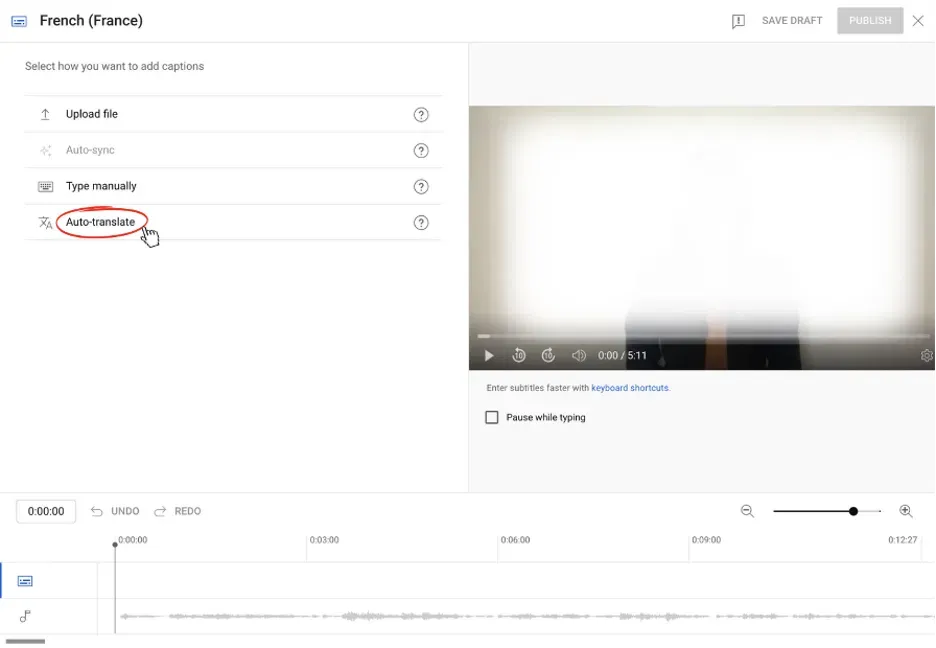Mute the video volume
The width and height of the screenshot is (936, 648).
[x=578, y=356]
